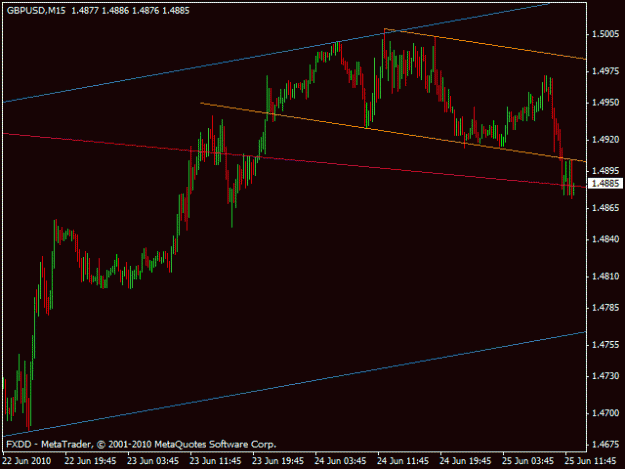
Task: Click the GBPUSD,M15 symbol label
Action: (36, 11)
